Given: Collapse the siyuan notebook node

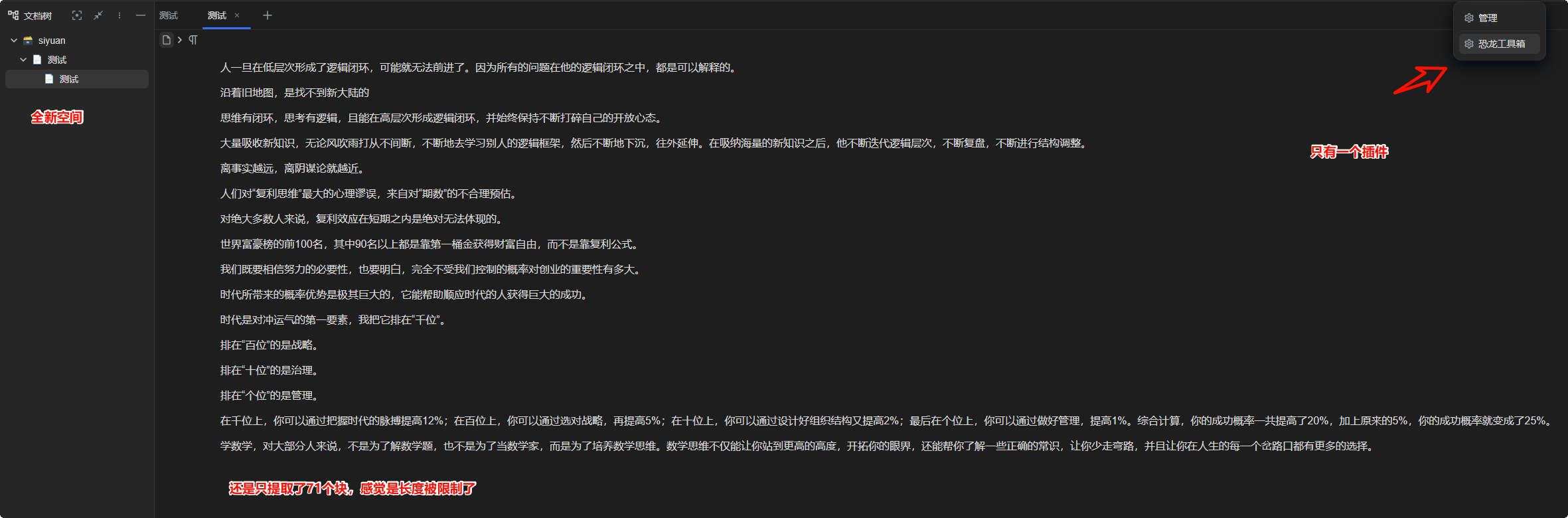Looking at the screenshot, I should tap(14, 41).
